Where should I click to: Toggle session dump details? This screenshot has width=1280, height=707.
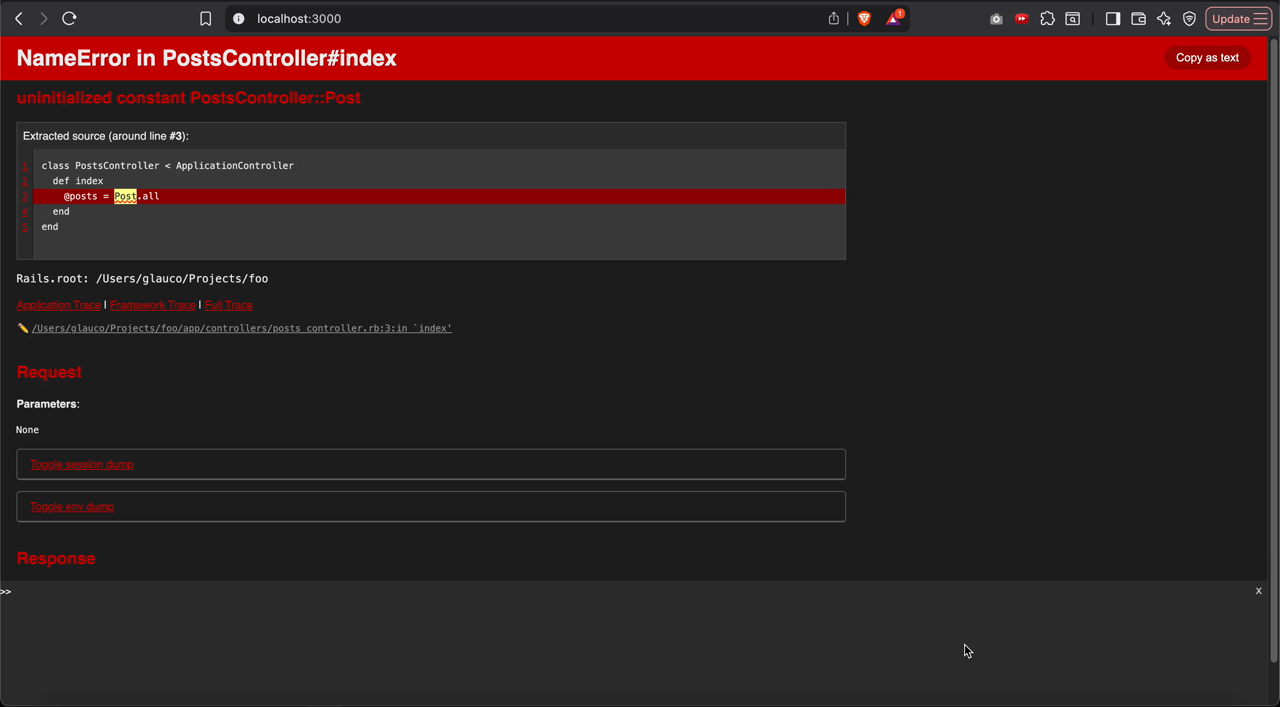pyautogui.click(x=81, y=464)
